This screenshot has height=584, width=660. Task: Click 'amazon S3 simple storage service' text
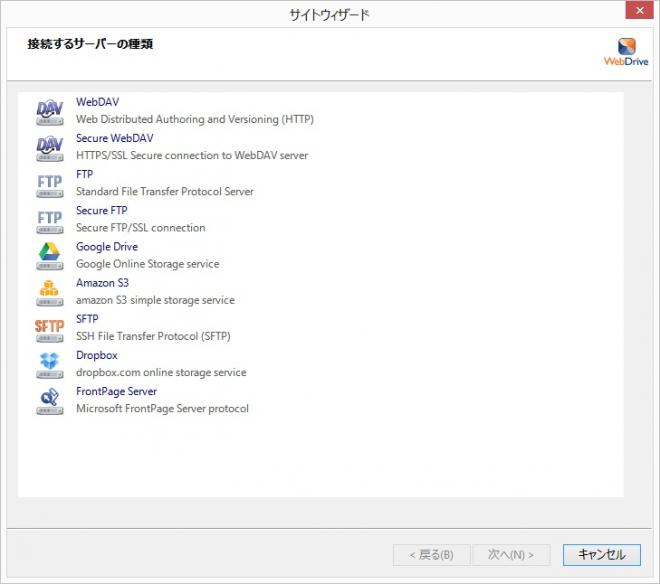(155, 300)
